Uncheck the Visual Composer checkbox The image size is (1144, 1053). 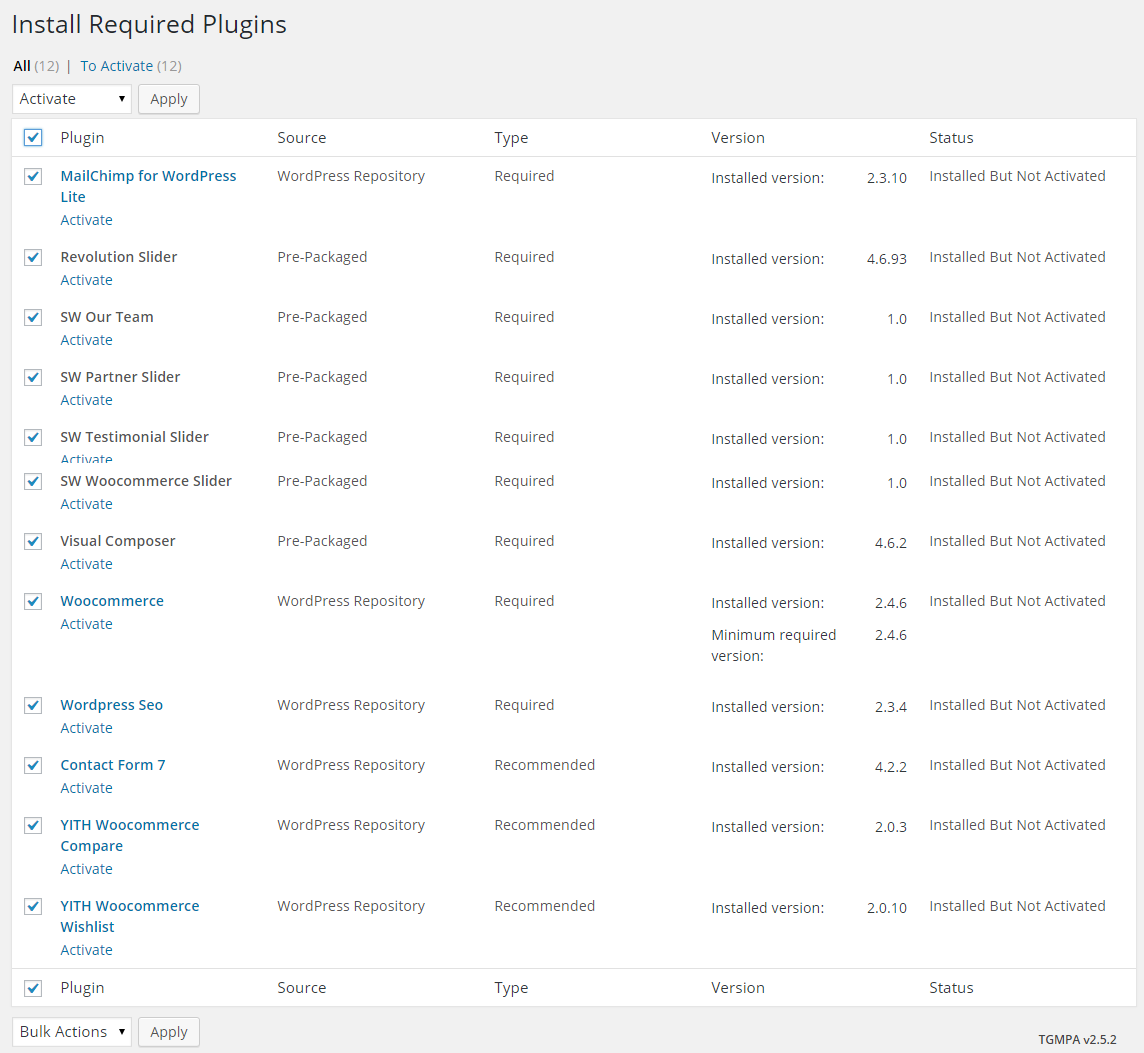[33, 541]
